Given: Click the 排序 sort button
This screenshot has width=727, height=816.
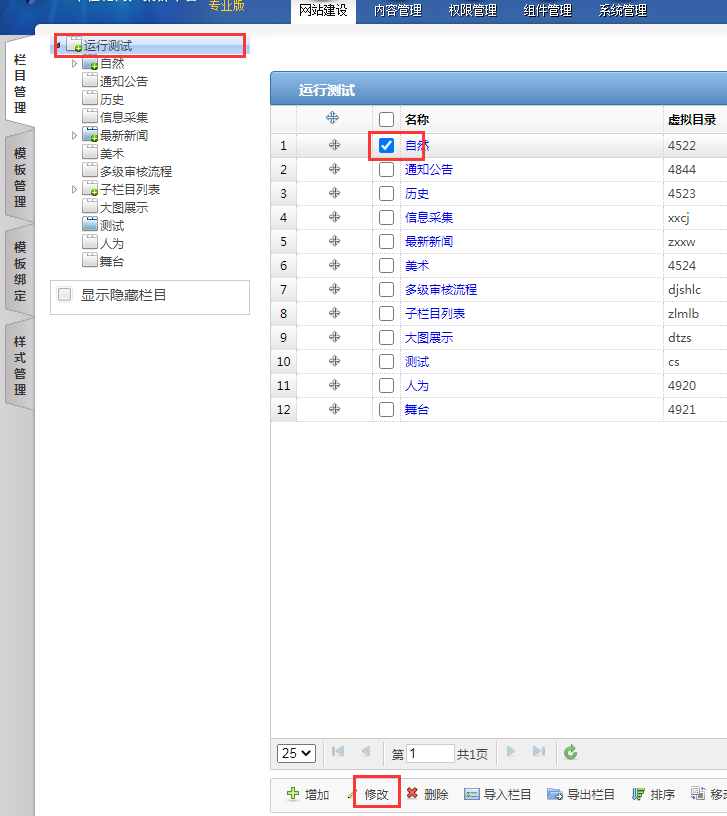Looking at the screenshot, I should click(x=654, y=795).
